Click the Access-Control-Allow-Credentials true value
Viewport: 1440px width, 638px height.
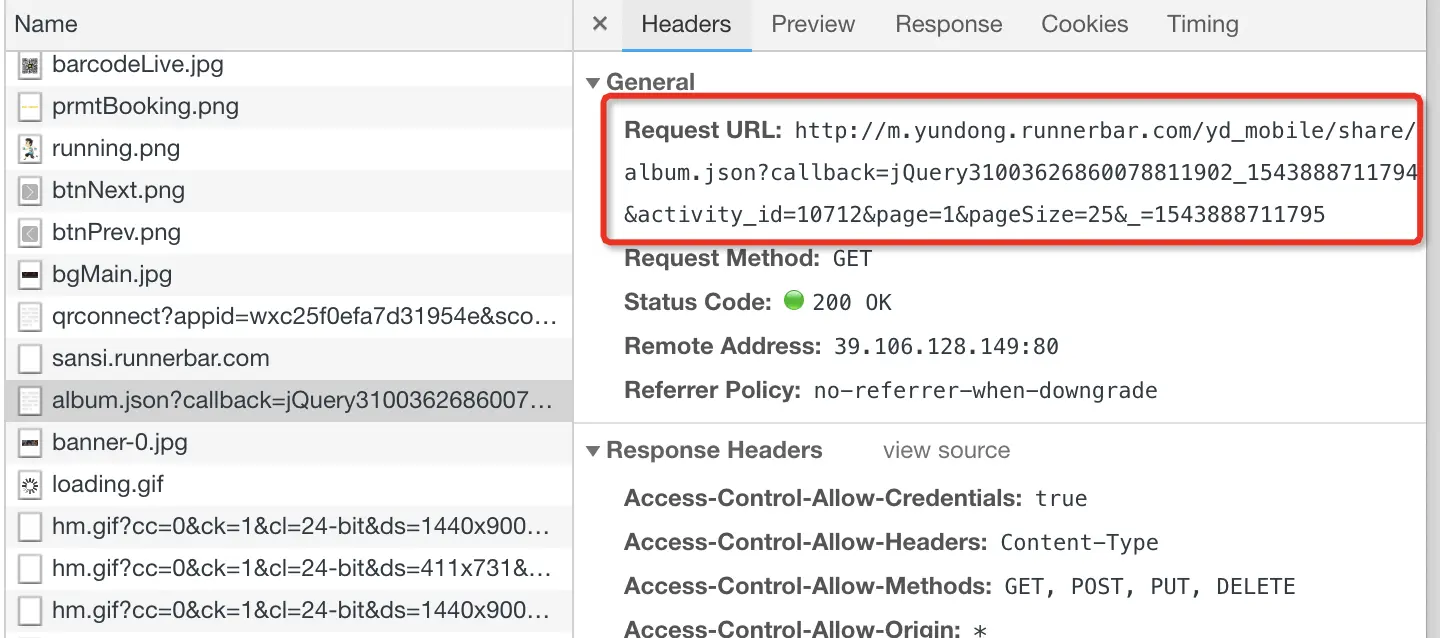1061,499
